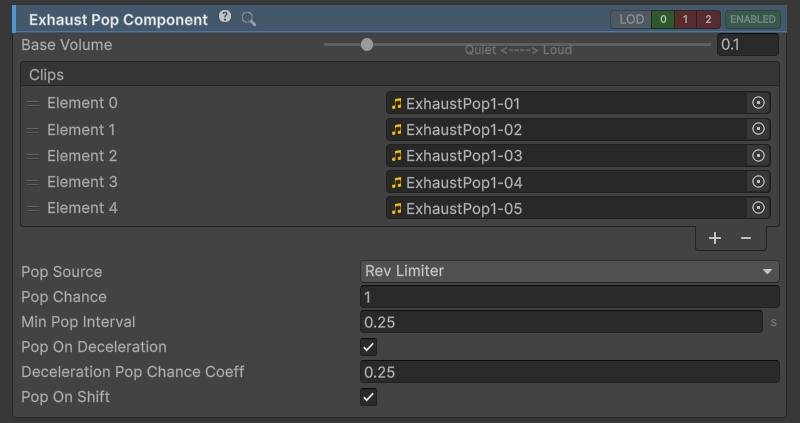Open object picker for ExhaustPop1-04
The height and width of the screenshot is (423, 800).
coord(758,182)
